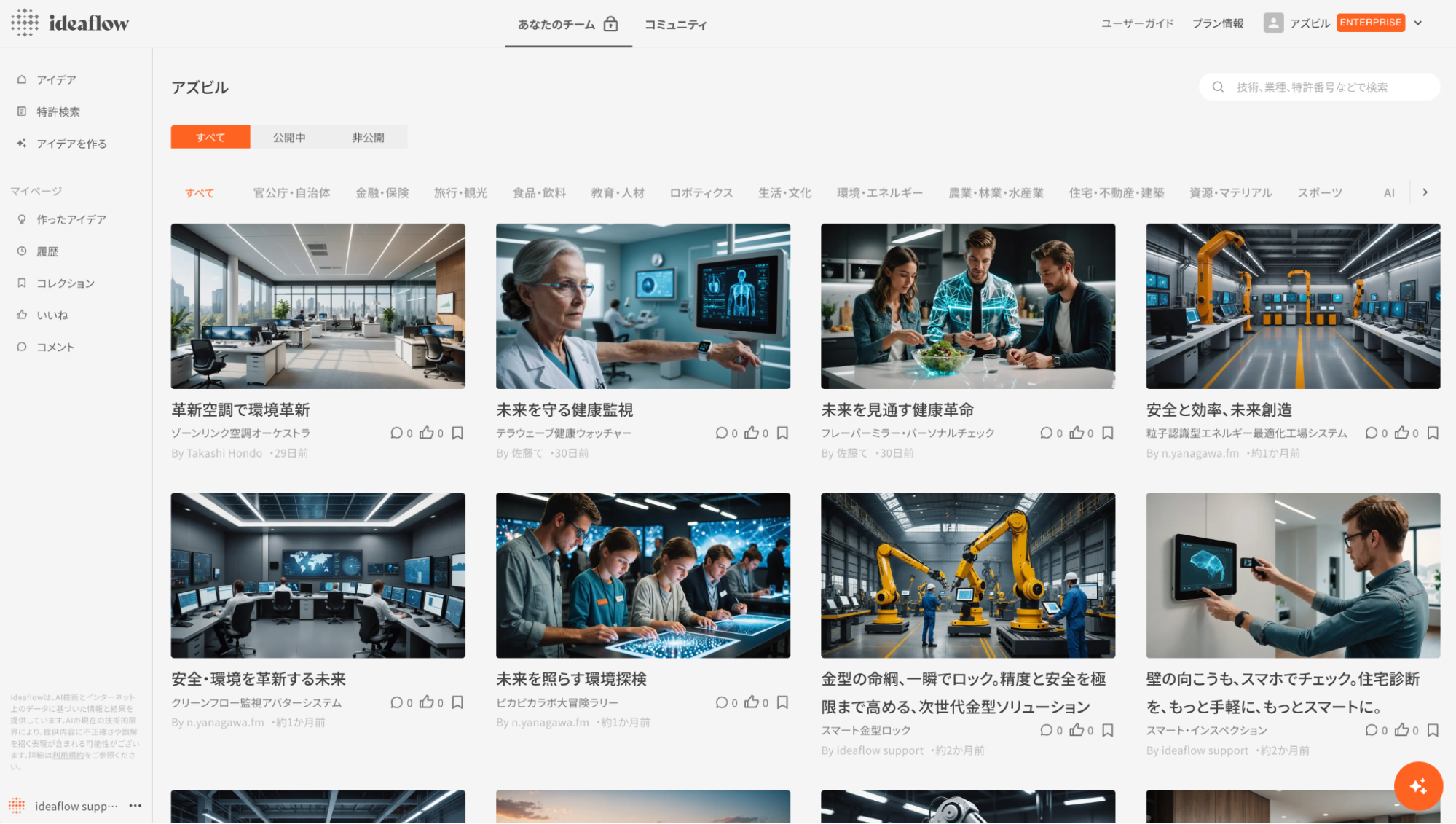The width and height of the screenshot is (1456, 824).
Task: Like the 未来を守る健康監視 idea
Action: pos(752,433)
